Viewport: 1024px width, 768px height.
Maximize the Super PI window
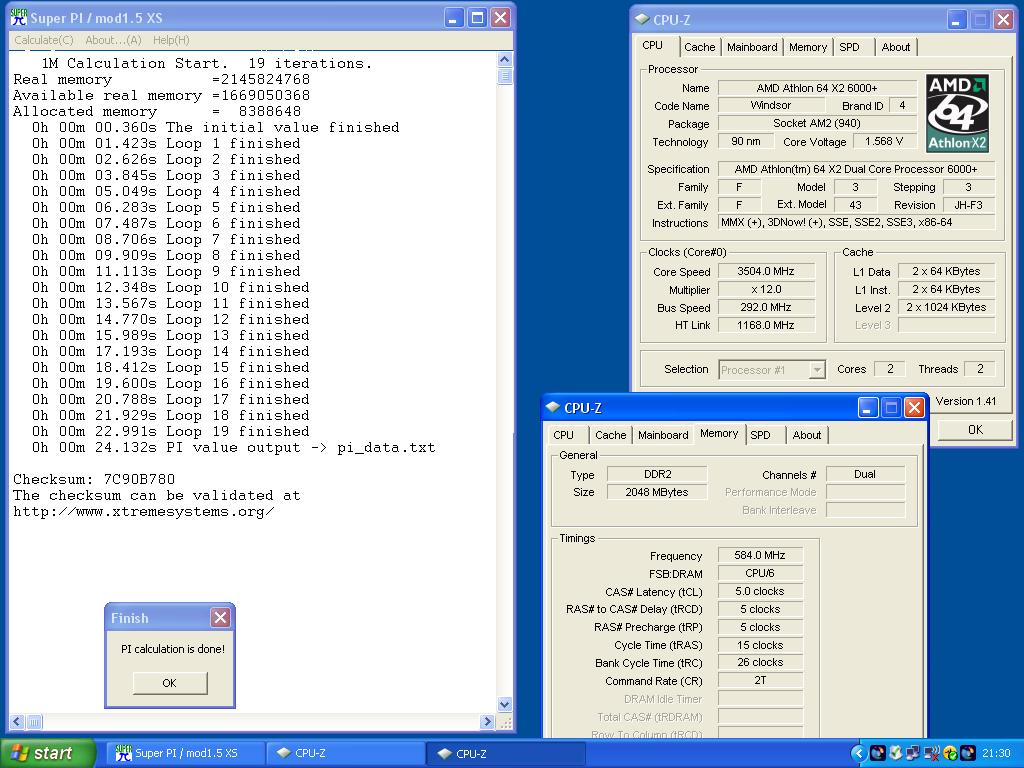(x=477, y=18)
